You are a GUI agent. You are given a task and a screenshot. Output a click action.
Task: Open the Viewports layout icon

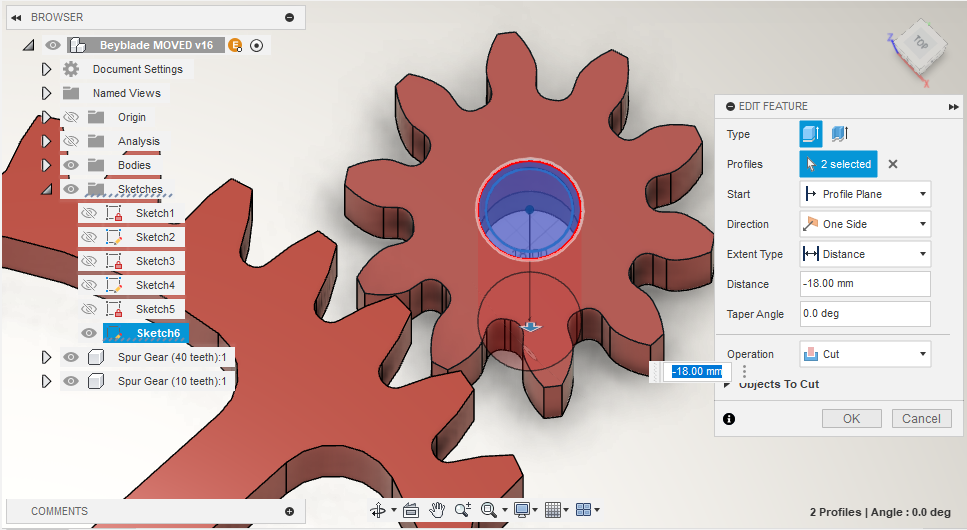point(583,510)
